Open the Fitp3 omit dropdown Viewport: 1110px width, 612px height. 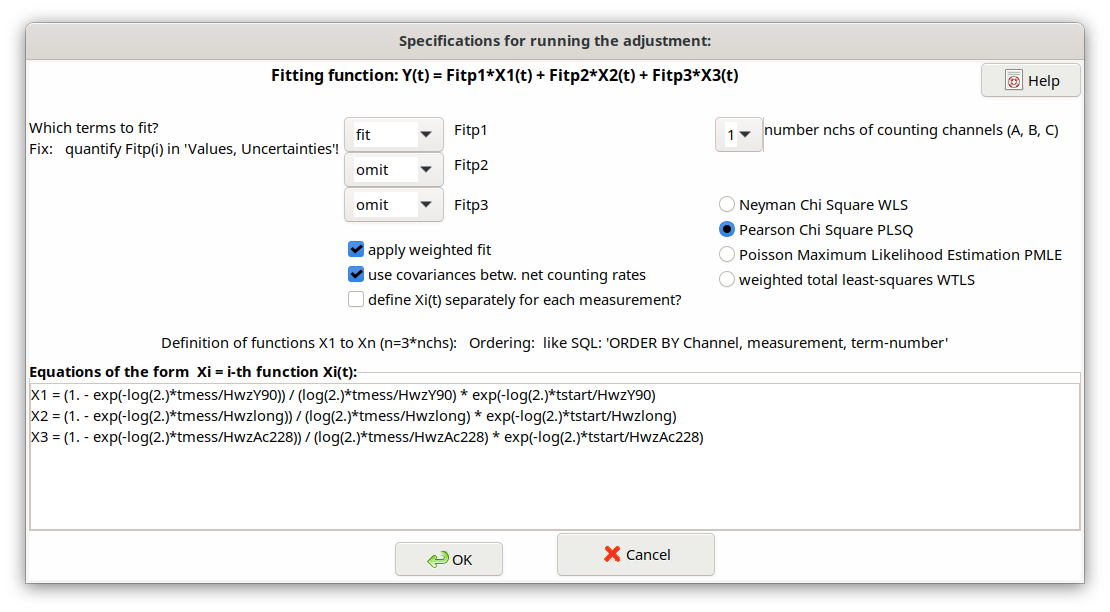click(x=393, y=204)
